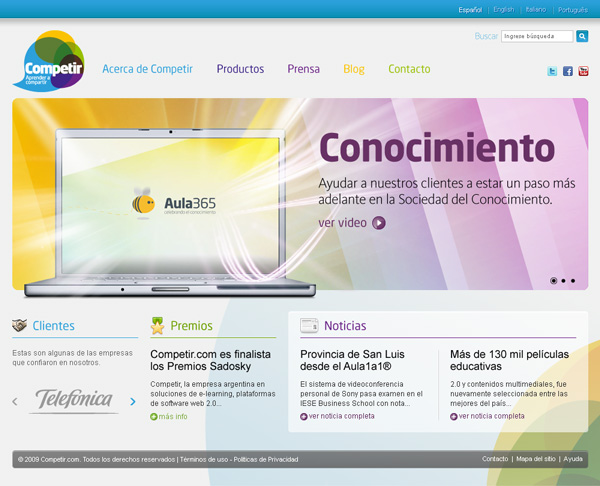This screenshot has height=486, width=600.
Task: Switch language to Español
Action: [x=470, y=10]
